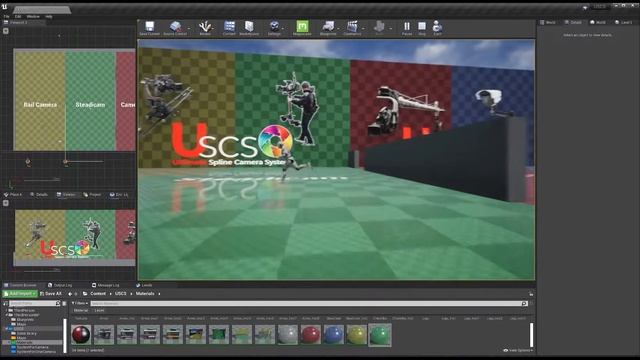This screenshot has height=360, width=640.
Task: Open the File menu
Action: (7, 17)
